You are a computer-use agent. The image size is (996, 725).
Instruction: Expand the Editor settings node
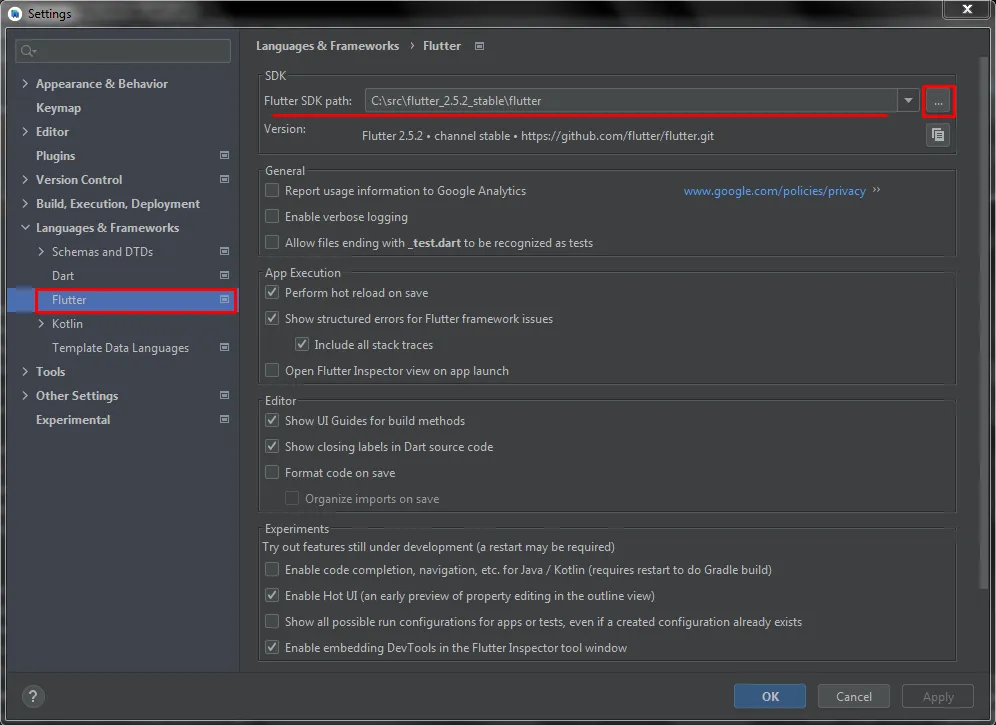click(25, 132)
